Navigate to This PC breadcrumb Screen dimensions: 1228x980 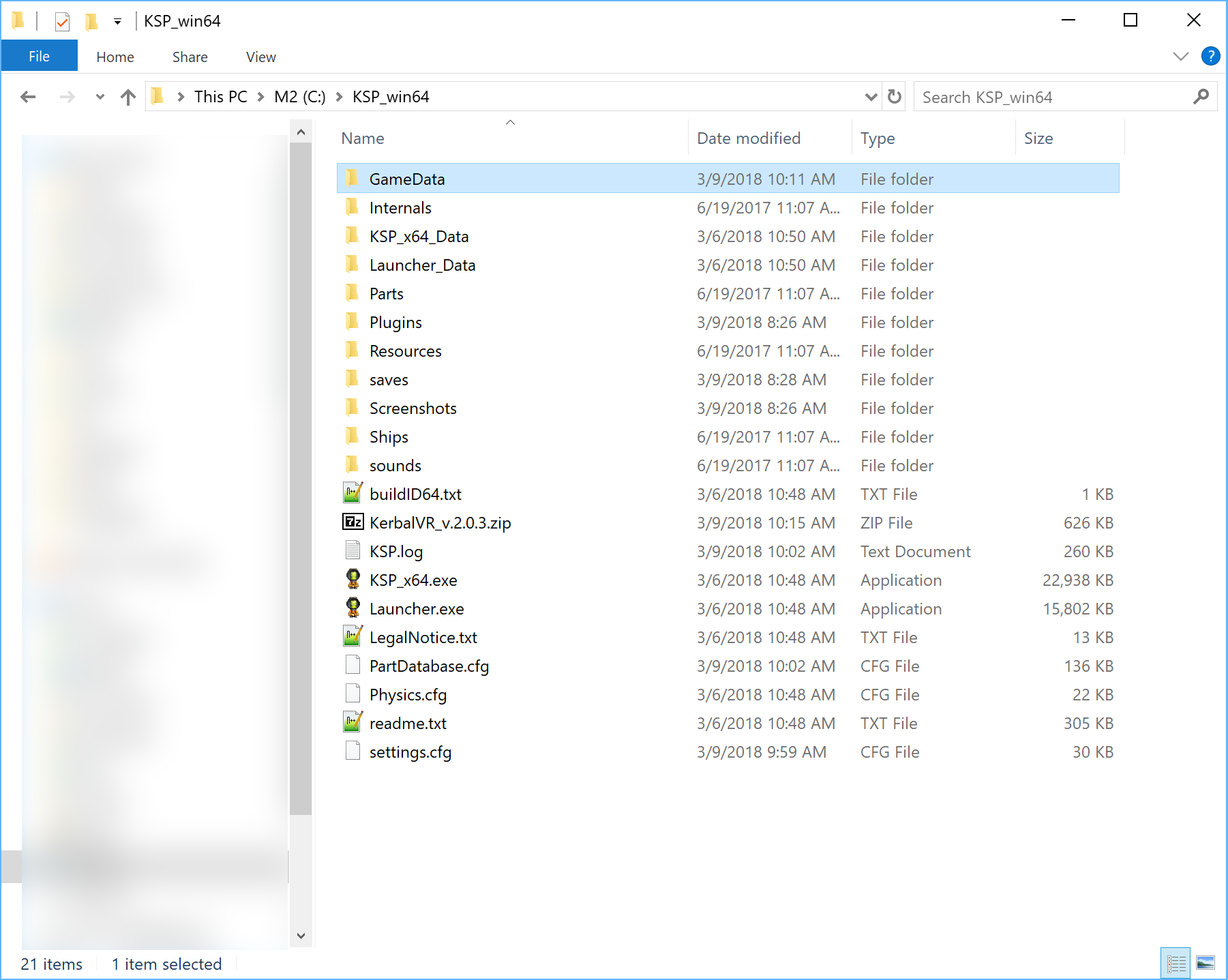point(220,97)
